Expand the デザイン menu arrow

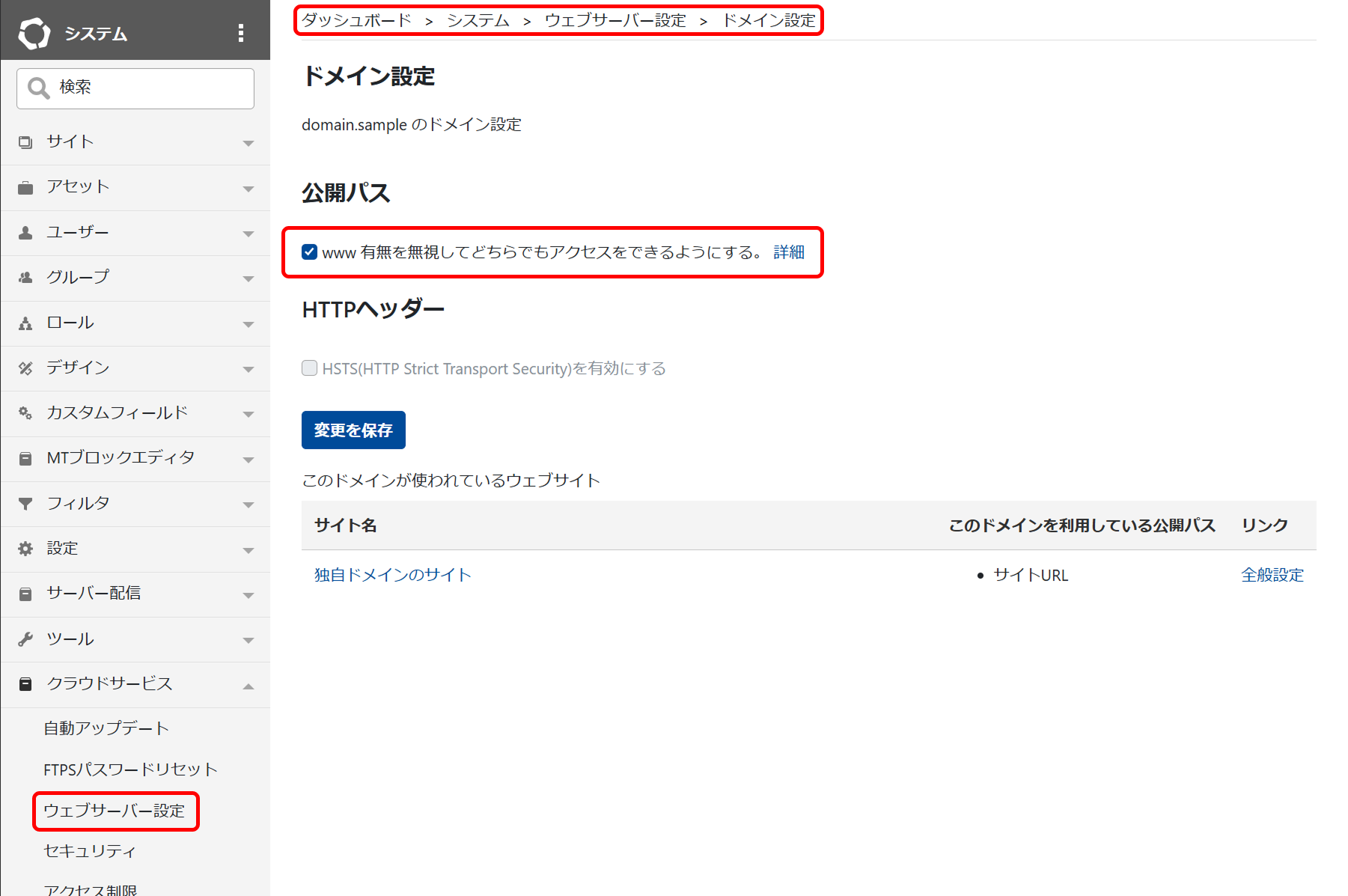point(248,369)
